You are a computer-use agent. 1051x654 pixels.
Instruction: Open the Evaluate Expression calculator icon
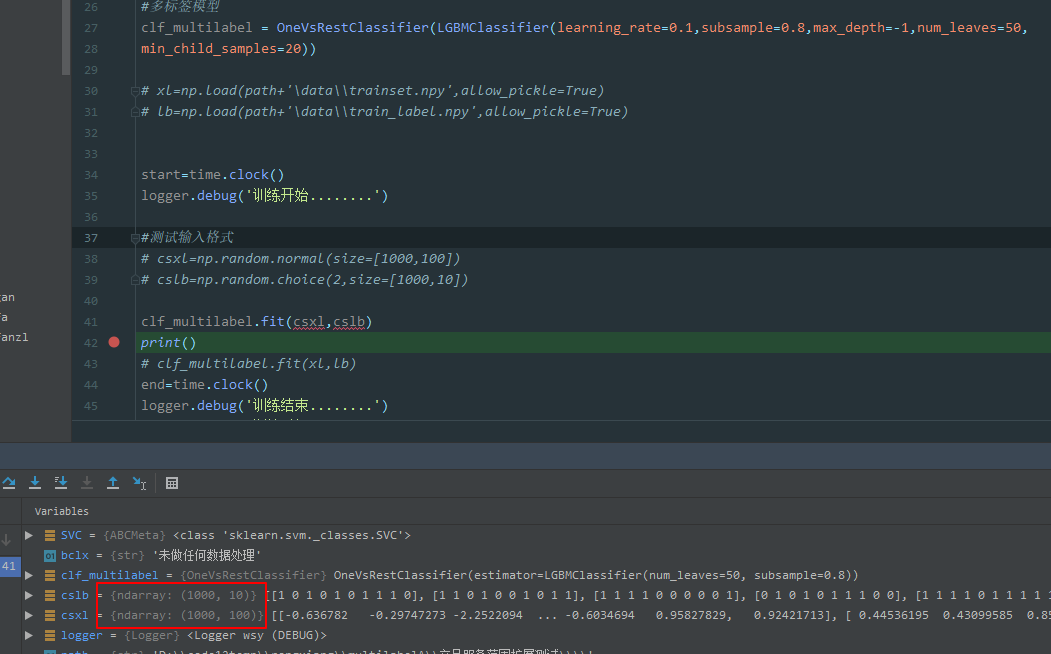point(172,483)
